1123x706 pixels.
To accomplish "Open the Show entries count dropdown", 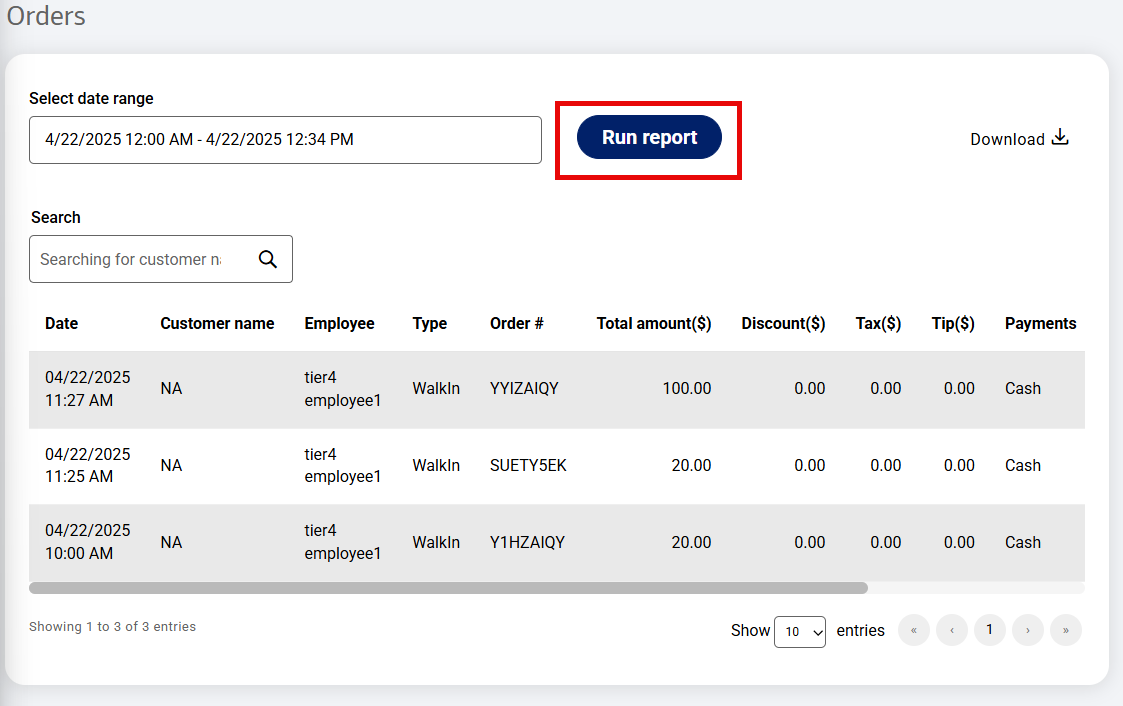I will (800, 632).
